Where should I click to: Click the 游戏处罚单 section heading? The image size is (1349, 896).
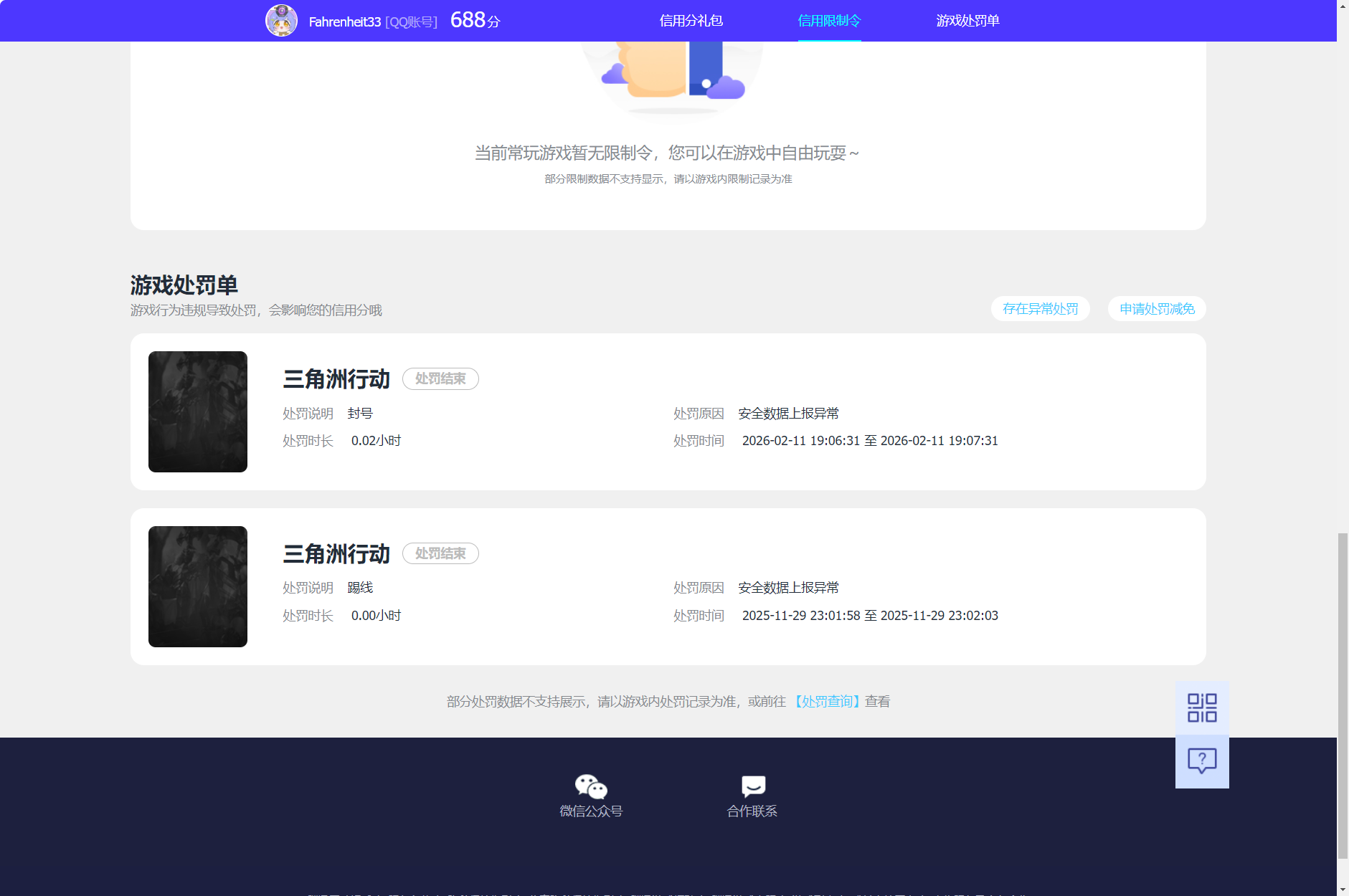point(184,285)
